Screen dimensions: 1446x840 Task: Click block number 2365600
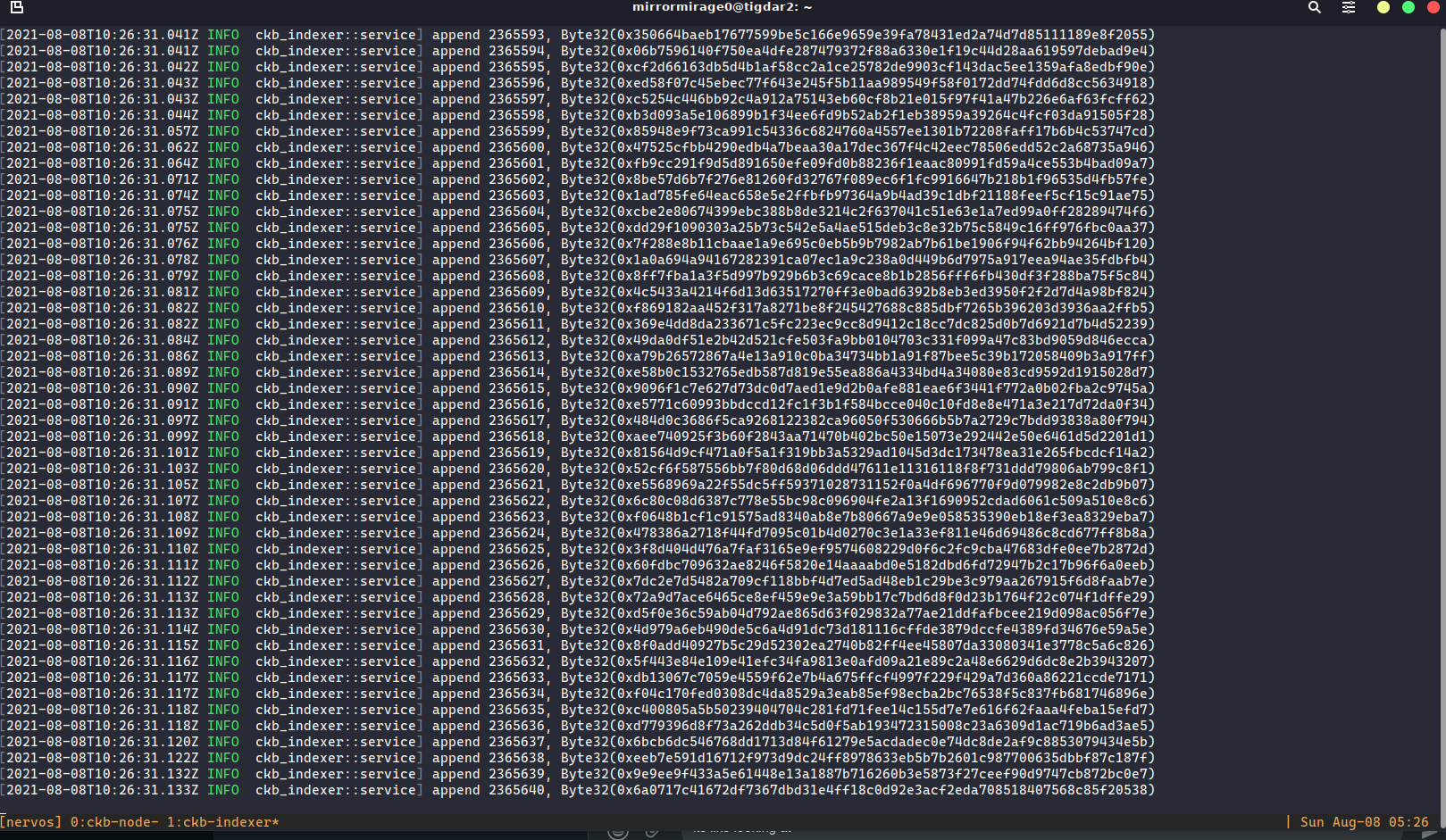[x=516, y=147]
